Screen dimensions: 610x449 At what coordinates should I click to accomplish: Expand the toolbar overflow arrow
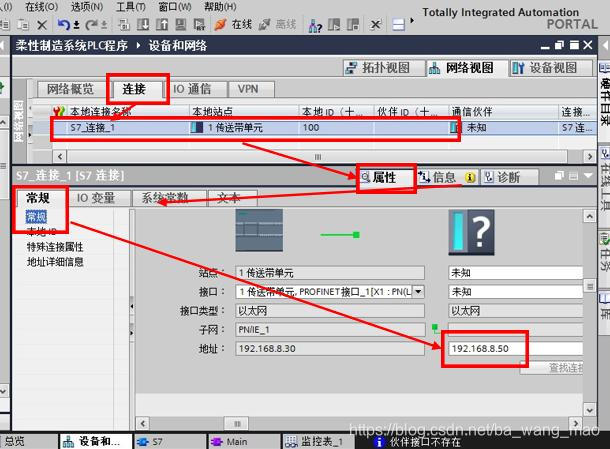412,21
